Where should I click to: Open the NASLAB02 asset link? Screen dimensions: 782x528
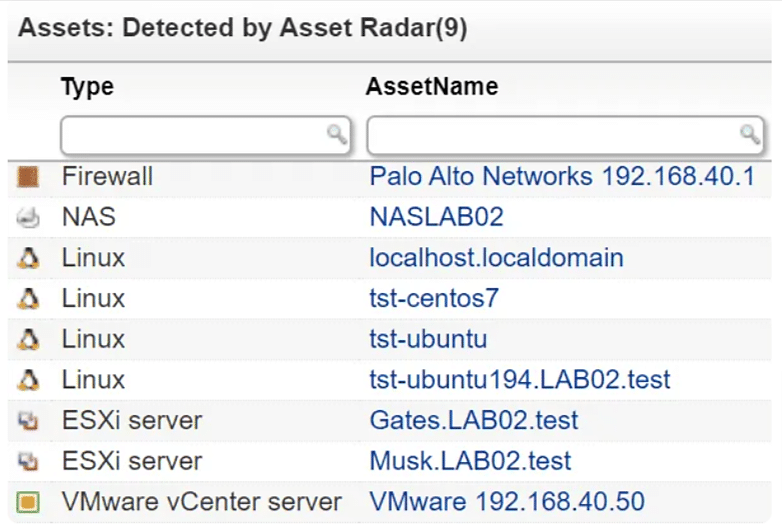coord(436,218)
